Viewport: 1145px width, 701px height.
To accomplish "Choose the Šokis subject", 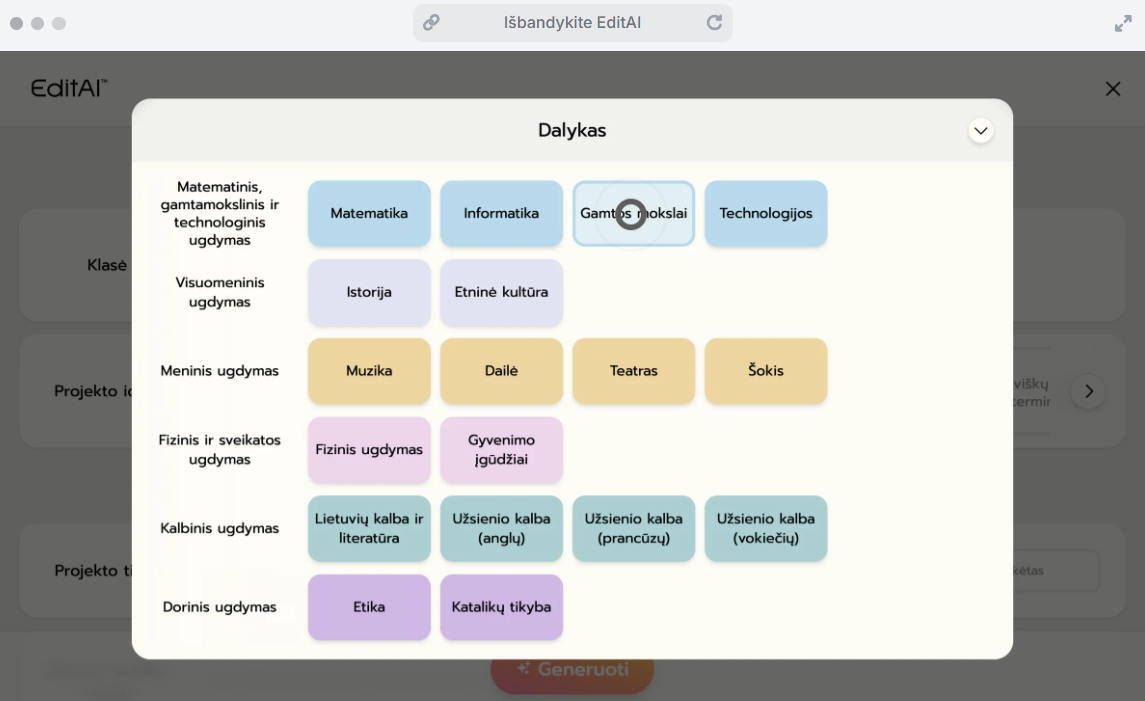I will 765,371.
